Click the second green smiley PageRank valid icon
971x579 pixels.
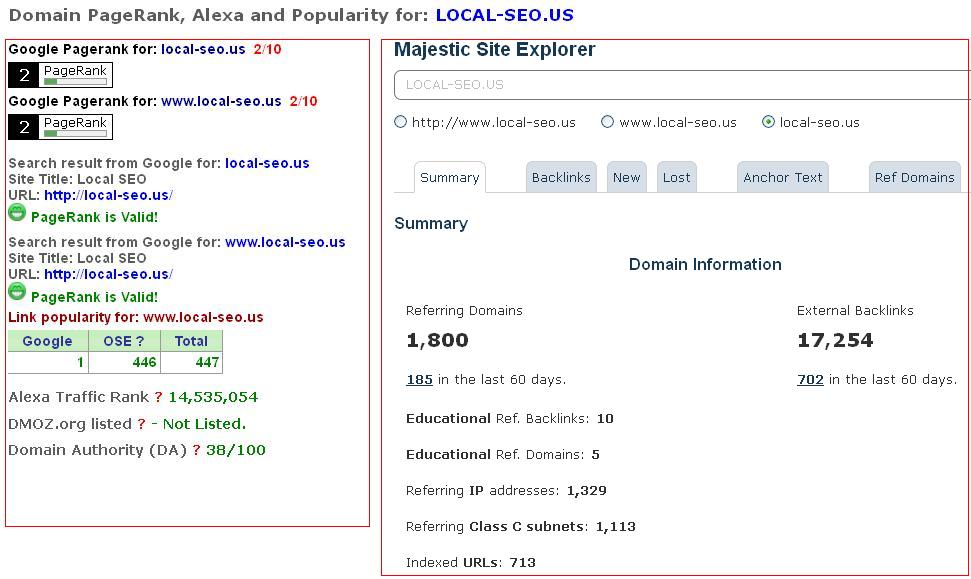pyautogui.click(x=17, y=292)
